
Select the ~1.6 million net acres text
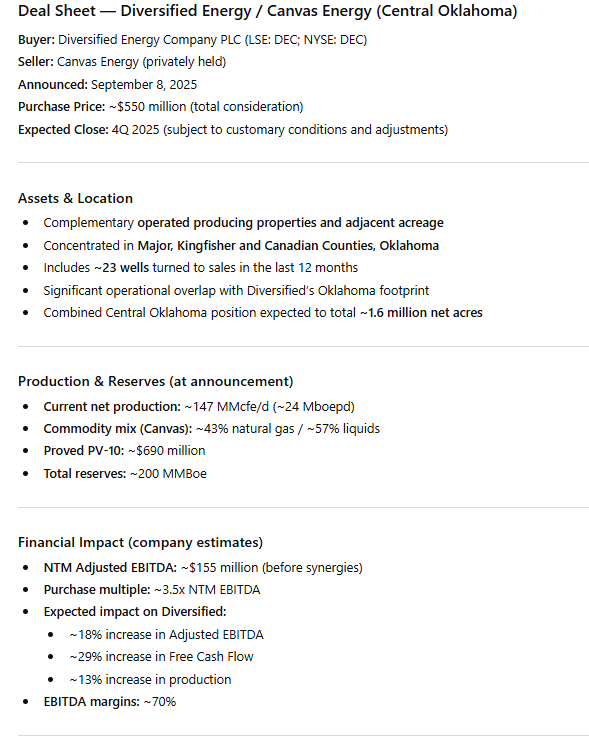click(421, 312)
